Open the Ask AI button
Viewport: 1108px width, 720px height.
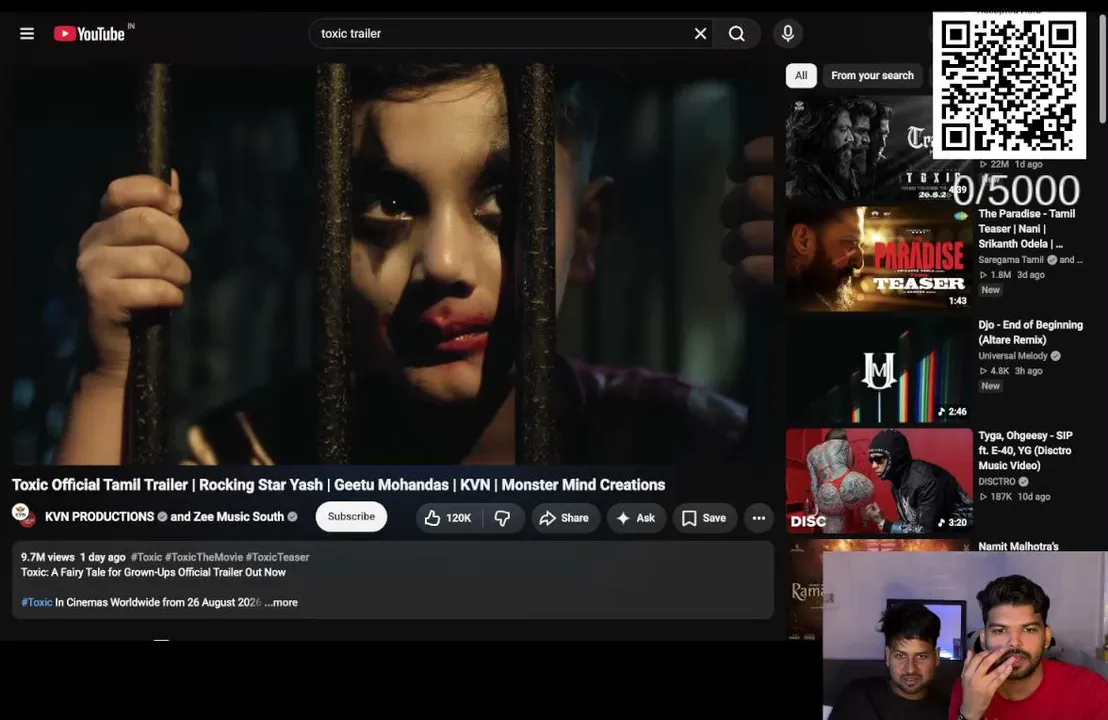[x=636, y=518]
